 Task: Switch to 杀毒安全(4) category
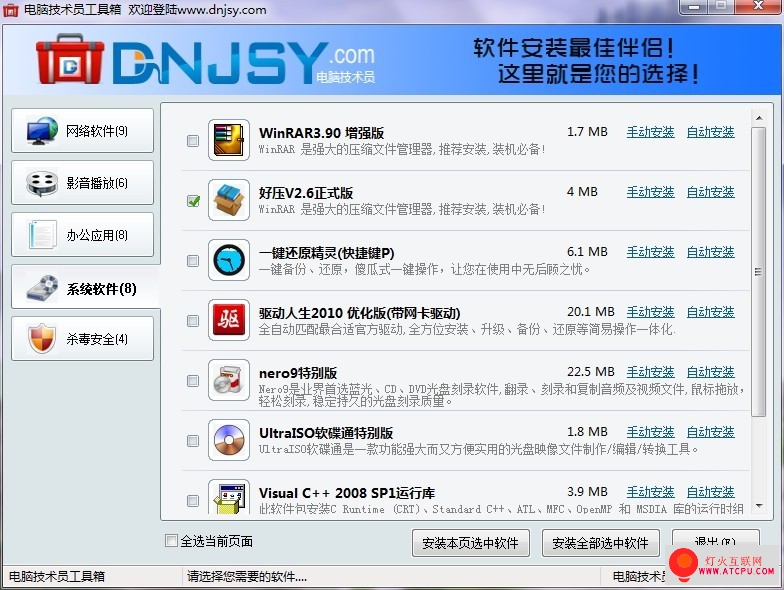click(82, 338)
